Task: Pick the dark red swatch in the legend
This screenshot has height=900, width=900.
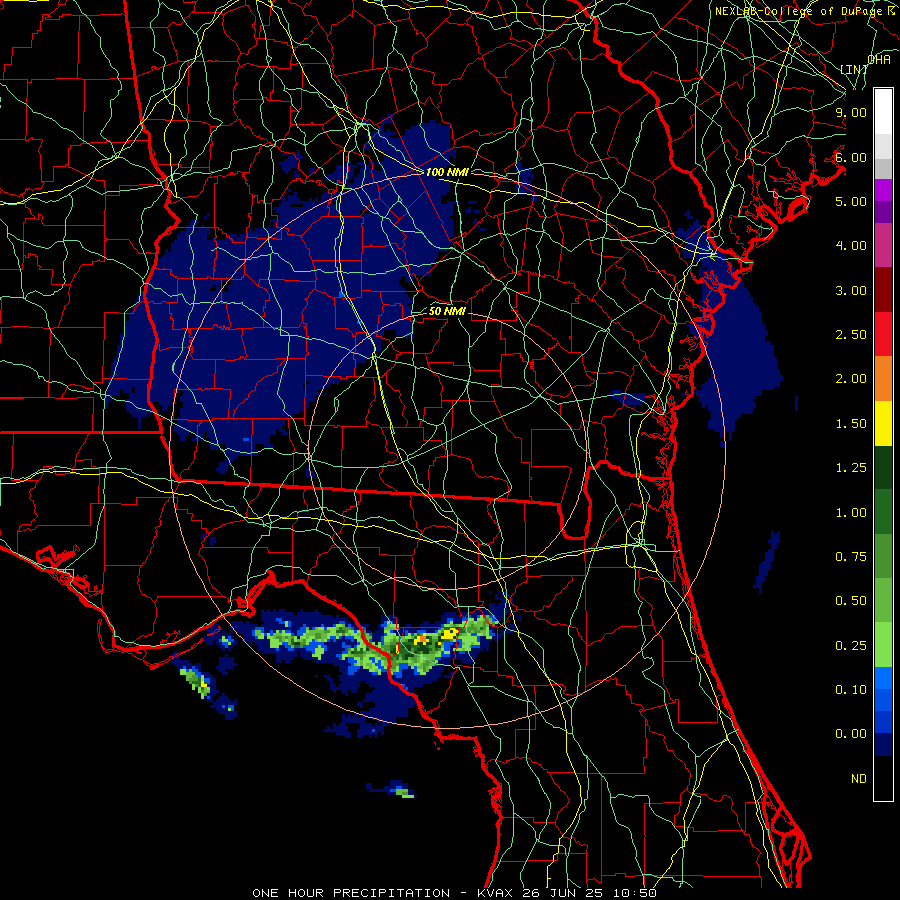Action: tap(883, 290)
